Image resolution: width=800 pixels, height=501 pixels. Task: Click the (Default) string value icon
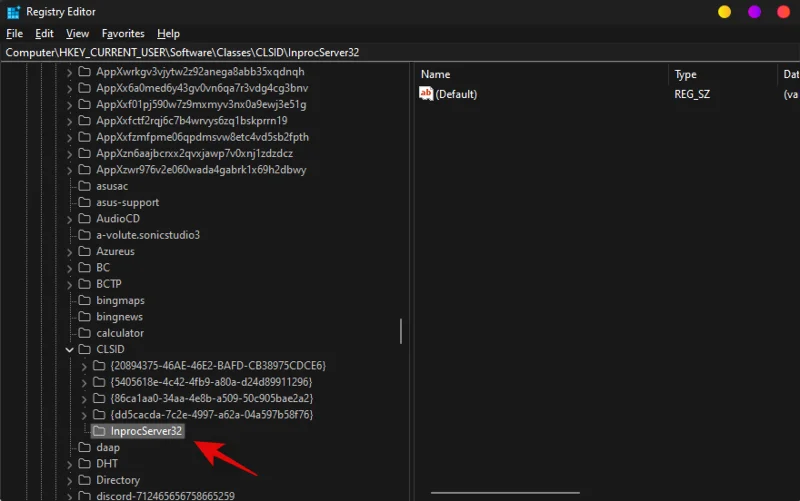point(426,93)
